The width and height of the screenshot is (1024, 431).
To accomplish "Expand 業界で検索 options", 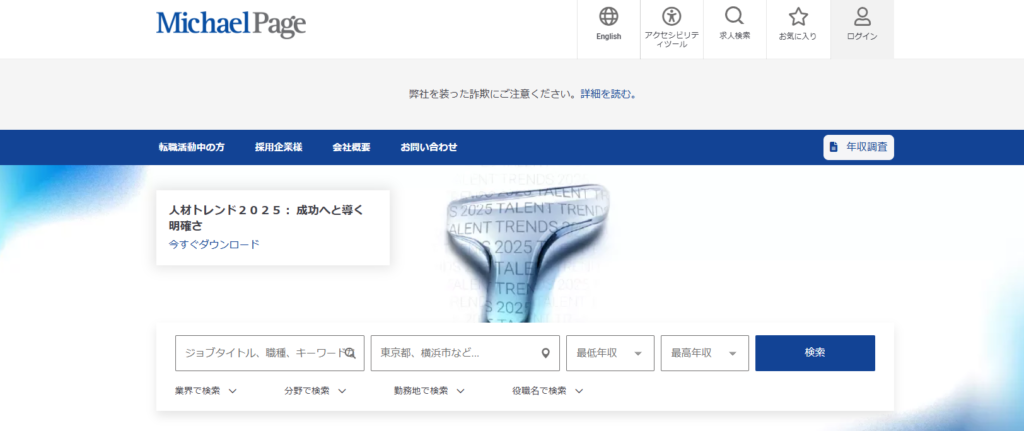I will [205, 391].
